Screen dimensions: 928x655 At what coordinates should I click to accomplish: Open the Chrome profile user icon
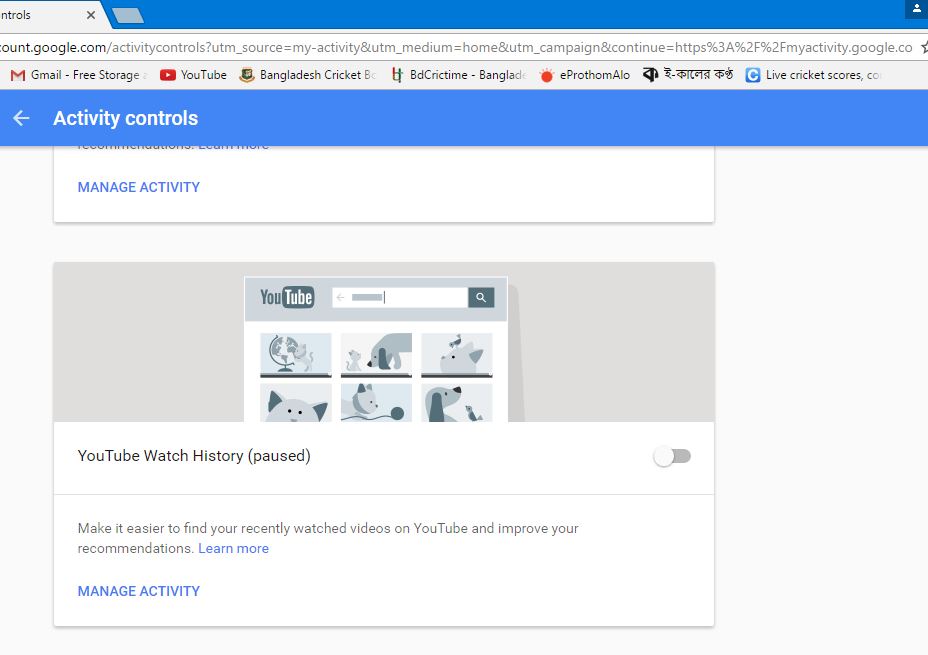pos(917,9)
